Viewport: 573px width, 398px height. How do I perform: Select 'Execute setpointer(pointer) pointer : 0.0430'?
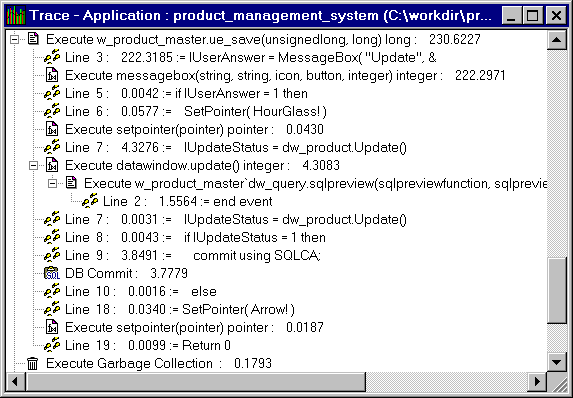(x=194, y=129)
